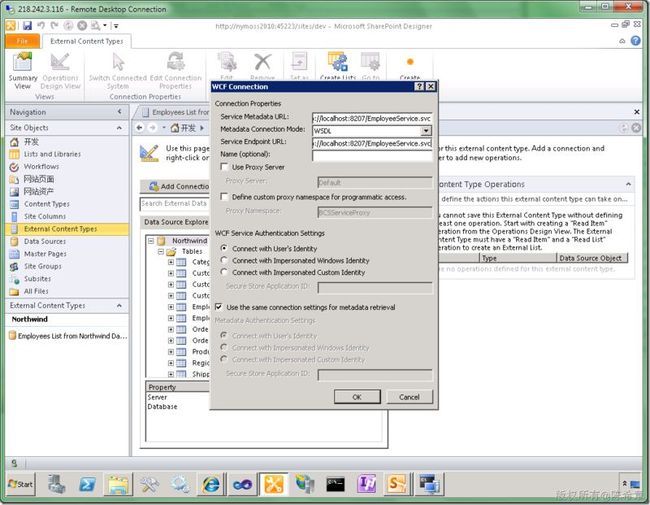
Task: Click Data Source Object column header
Action: click(x=590, y=258)
